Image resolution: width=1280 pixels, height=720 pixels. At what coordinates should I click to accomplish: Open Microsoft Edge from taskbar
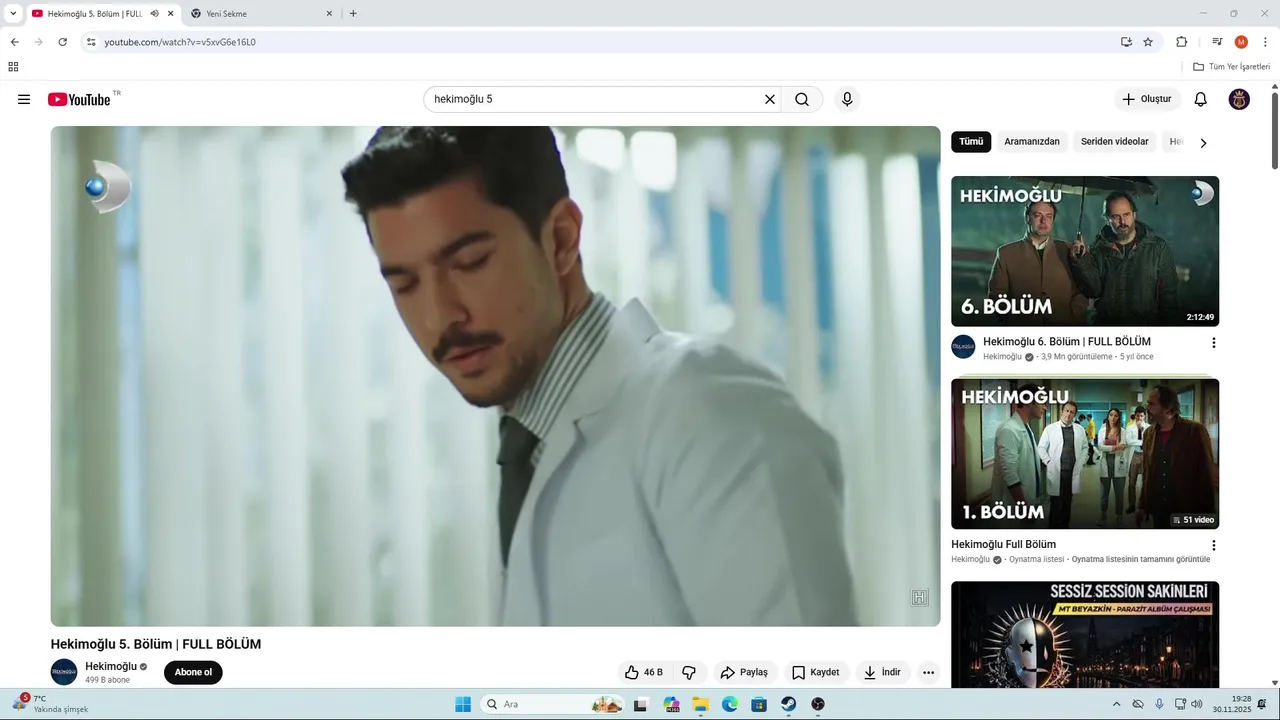point(730,704)
